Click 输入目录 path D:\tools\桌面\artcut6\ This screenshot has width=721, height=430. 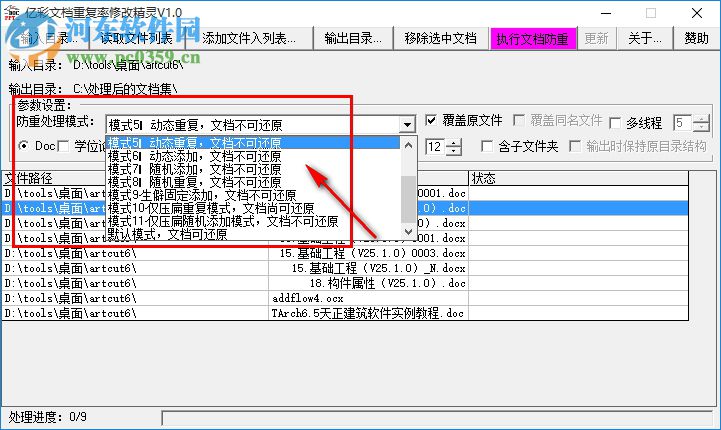click(128, 65)
